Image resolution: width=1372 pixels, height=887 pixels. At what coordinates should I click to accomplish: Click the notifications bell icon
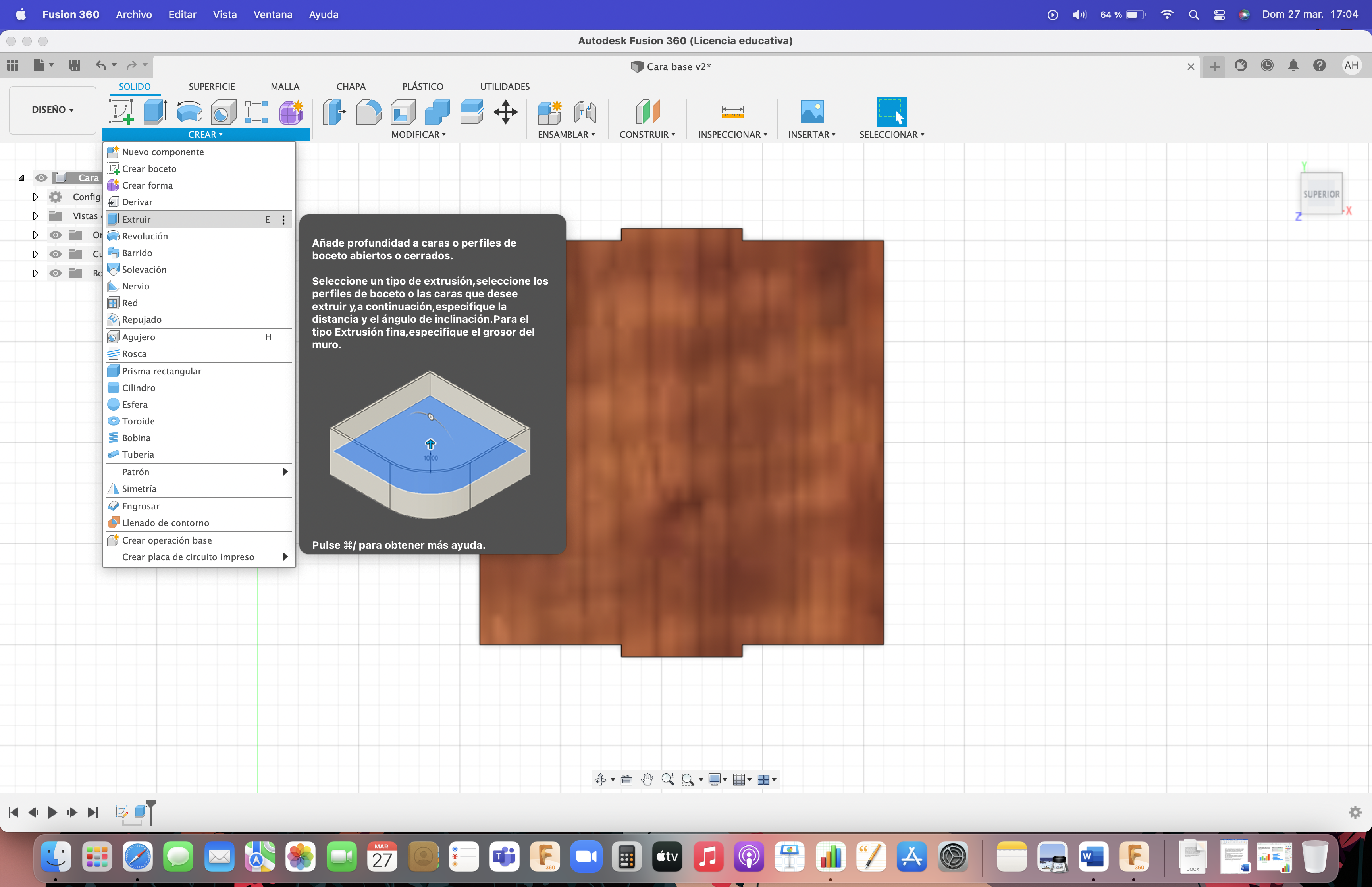pyautogui.click(x=1293, y=65)
